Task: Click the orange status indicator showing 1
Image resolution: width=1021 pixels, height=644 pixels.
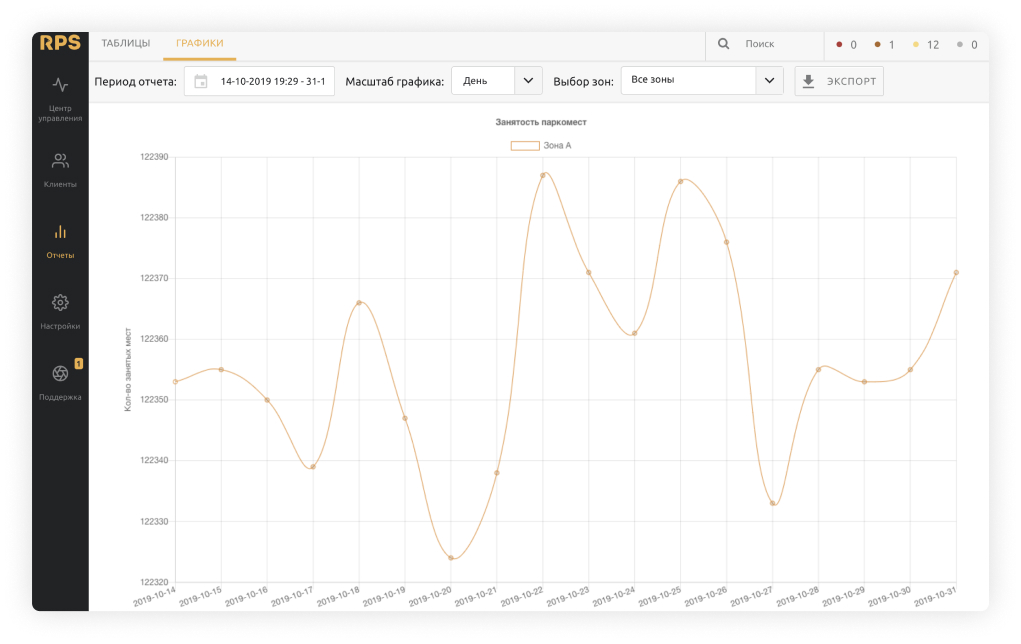Action: coord(884,45)
